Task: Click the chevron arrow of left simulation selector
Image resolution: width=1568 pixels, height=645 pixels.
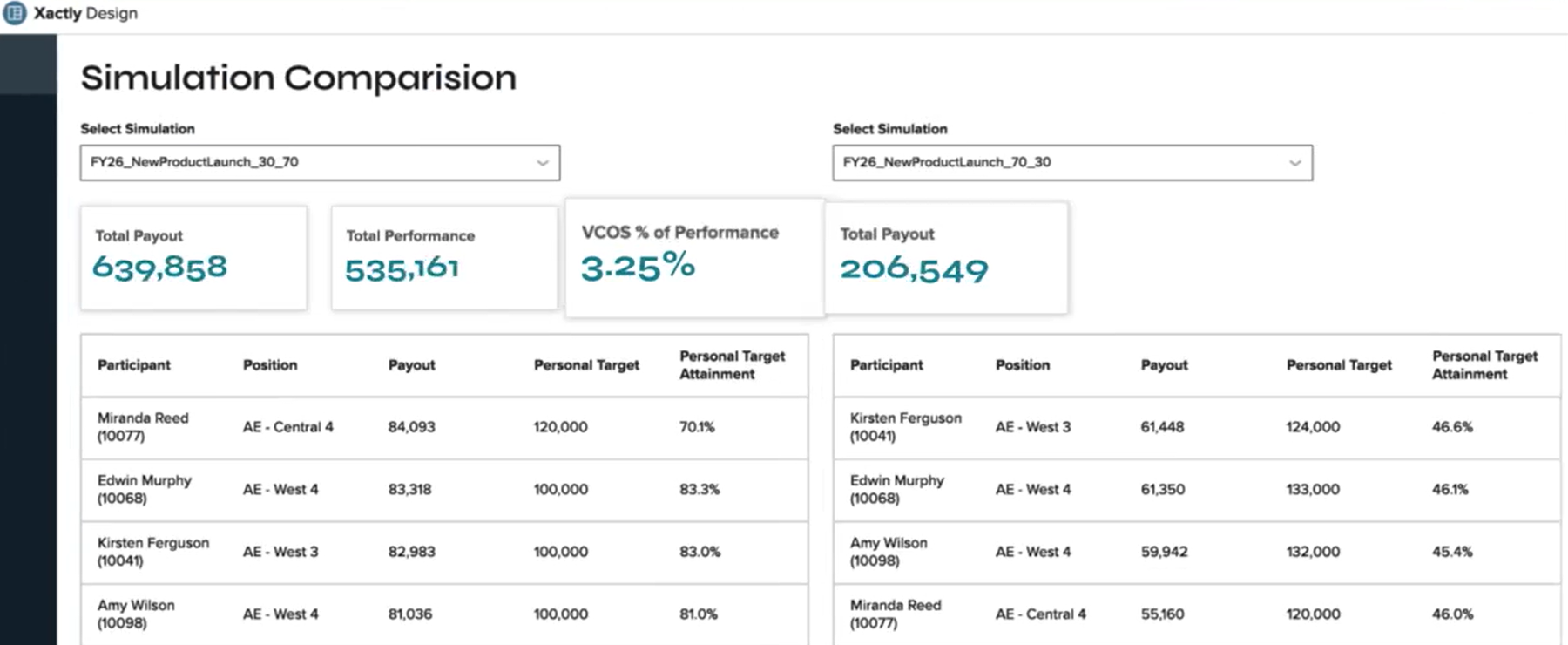Action: pyautogui.click(x=543, y=163)
